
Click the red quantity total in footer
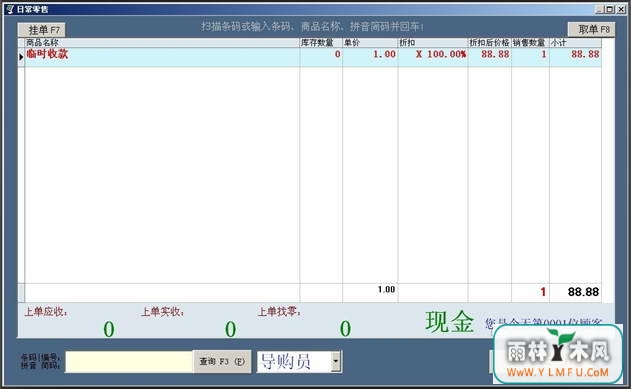[x=543, y=292]
